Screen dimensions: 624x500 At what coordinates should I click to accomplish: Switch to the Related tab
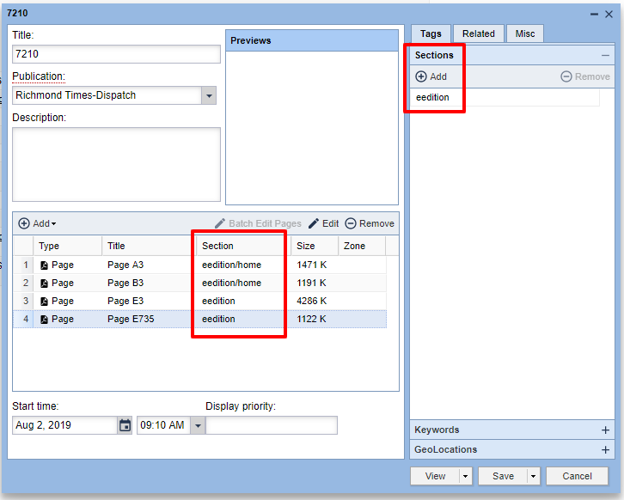pos(478,34)
